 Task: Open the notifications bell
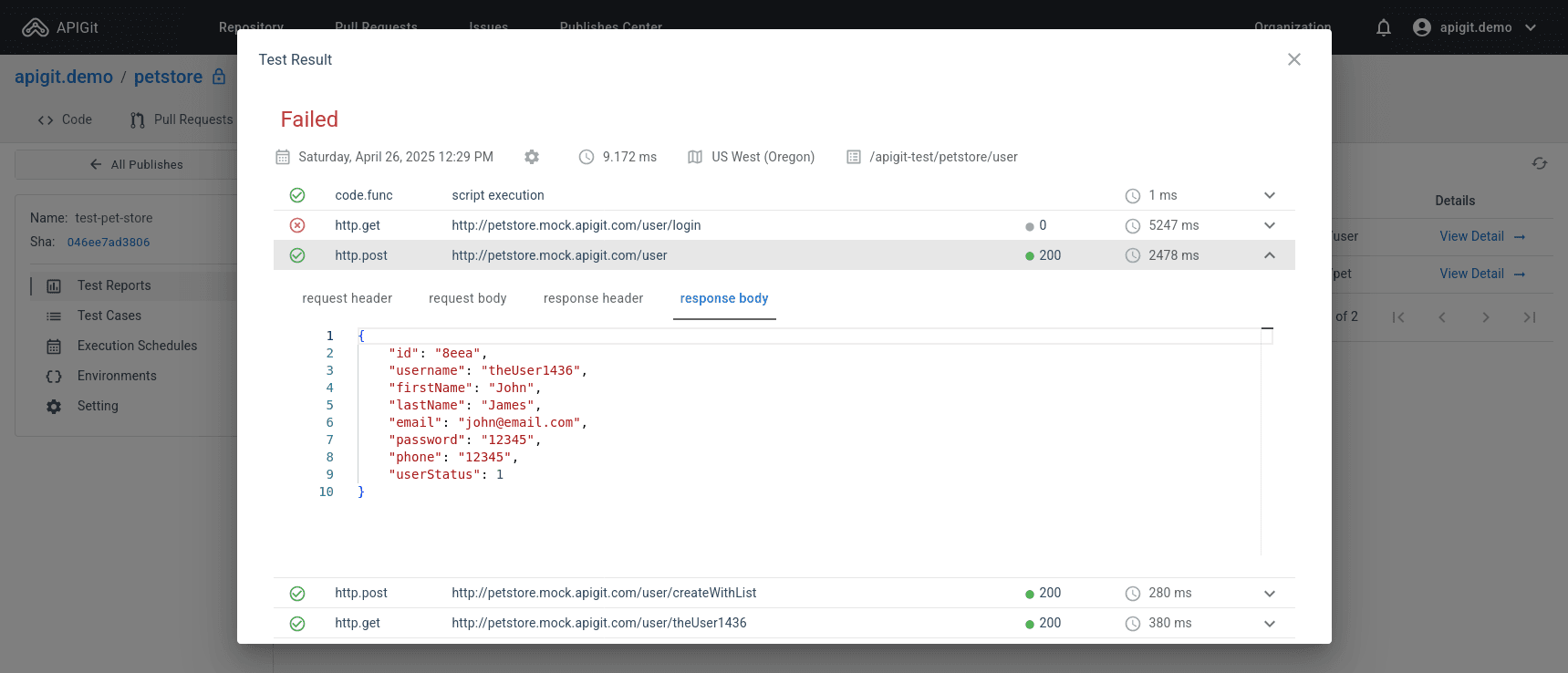coord(1384,27)
